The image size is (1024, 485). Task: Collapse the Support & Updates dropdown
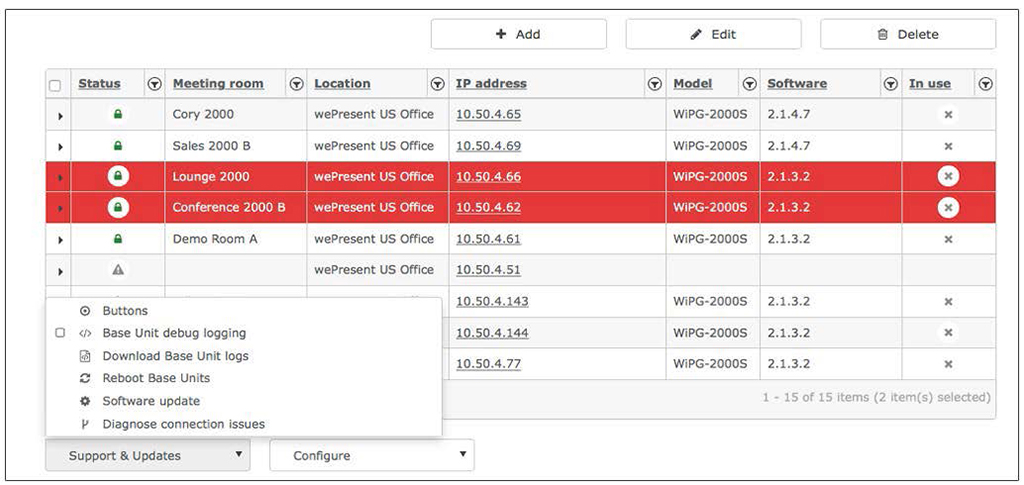pyautogui.click(x=147, y=456)
